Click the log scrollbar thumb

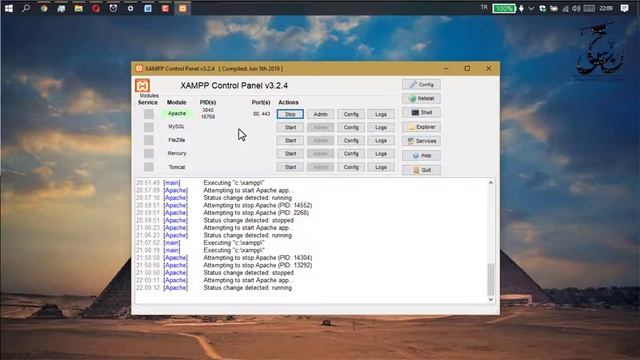[x=491, y=280]
